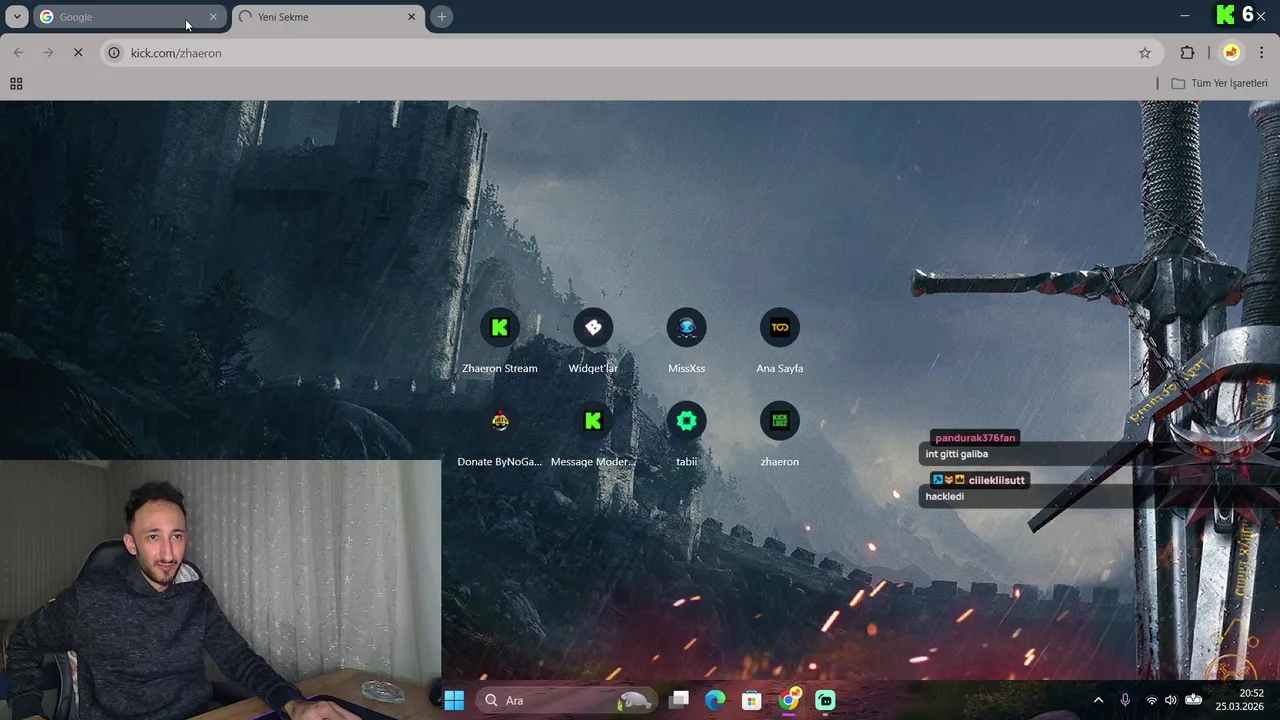Close the Yeni Sekme tab
Screen dimensions: 1280x720
411,17
